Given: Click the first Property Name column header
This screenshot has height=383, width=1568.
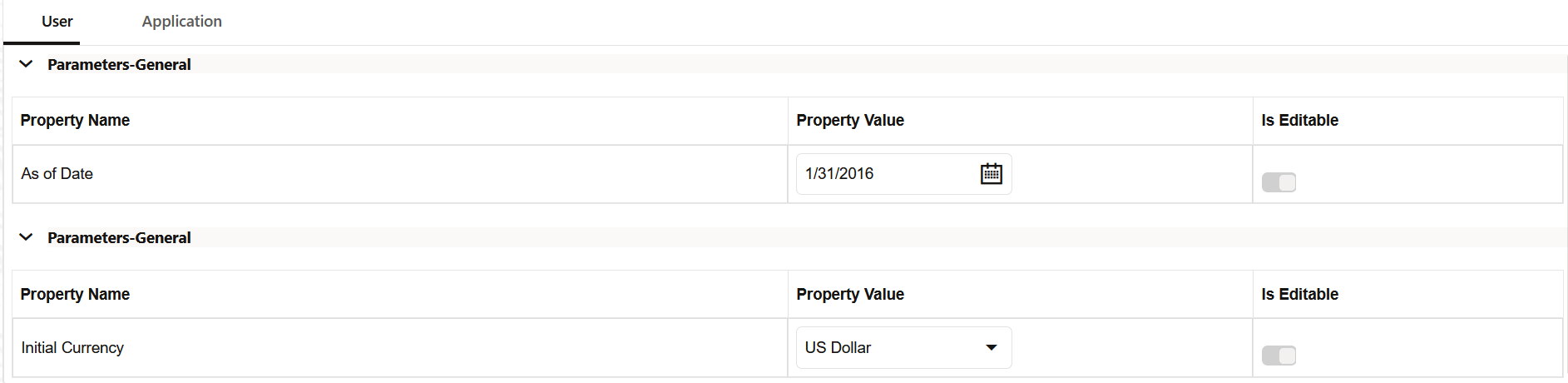Looking at the screenshot, I should [x=75, y=120].
